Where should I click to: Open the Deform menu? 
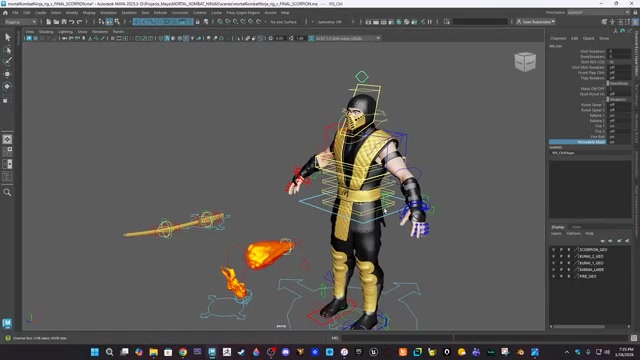[160, 13]
